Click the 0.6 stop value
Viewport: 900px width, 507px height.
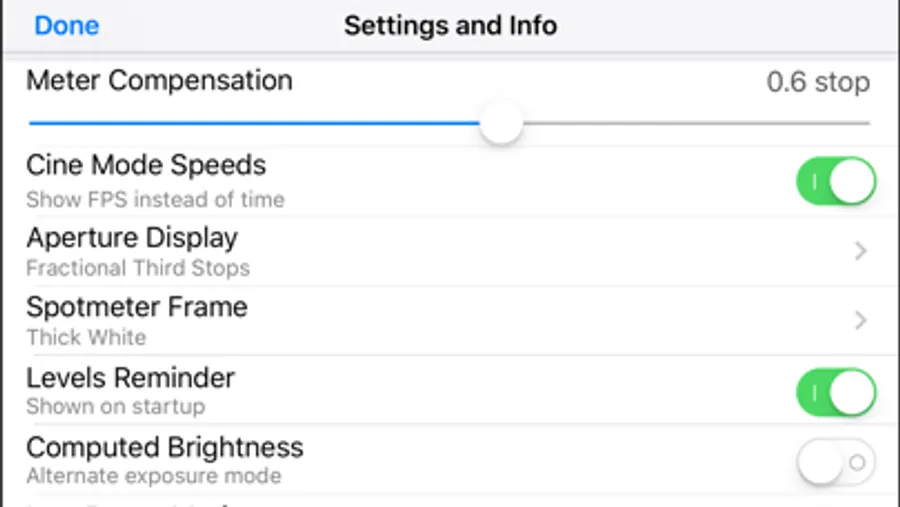click(x=817, y=82)
